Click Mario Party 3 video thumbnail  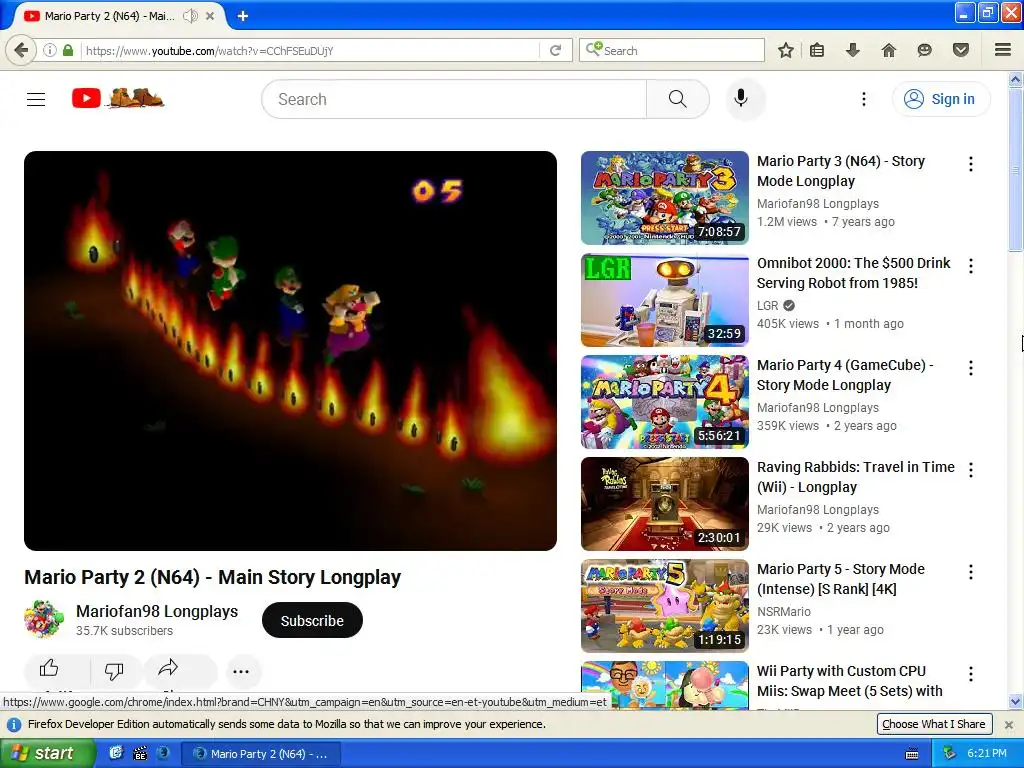pos(665,198)
